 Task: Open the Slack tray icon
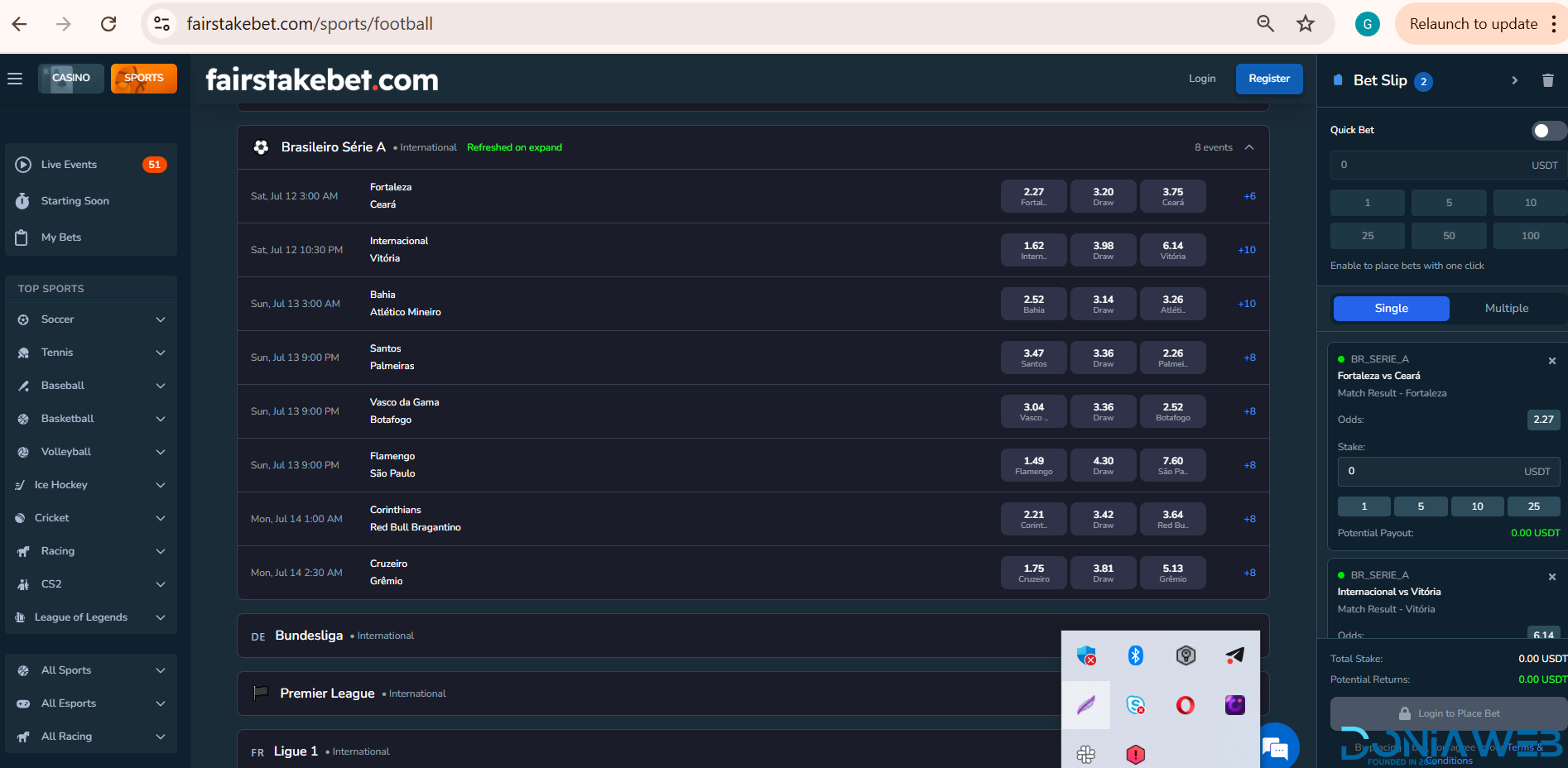coord(1086,754)
